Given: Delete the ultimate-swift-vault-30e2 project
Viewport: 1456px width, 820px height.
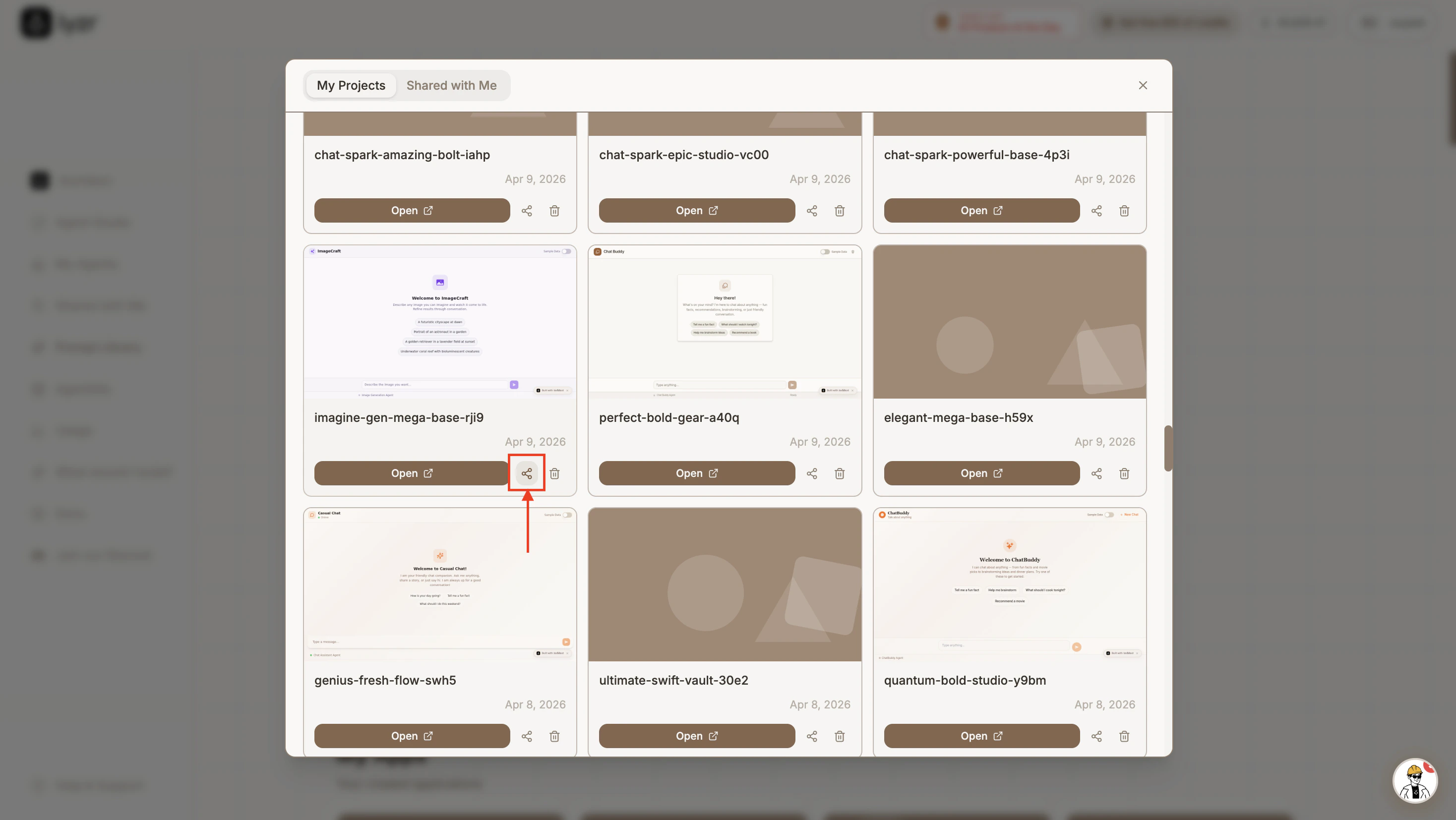Looking at the screenshot, I should [x=840, y=736].
